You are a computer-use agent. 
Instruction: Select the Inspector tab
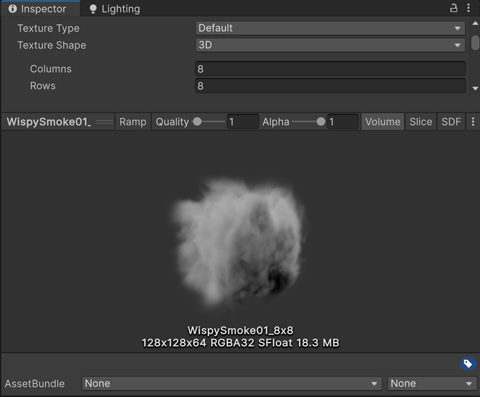click(37, 9)
